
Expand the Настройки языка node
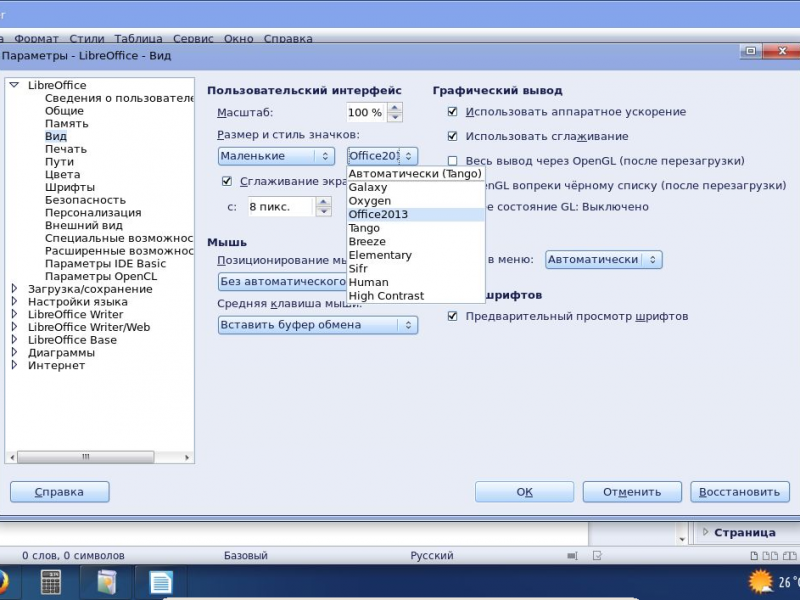[x=14, y=302]
